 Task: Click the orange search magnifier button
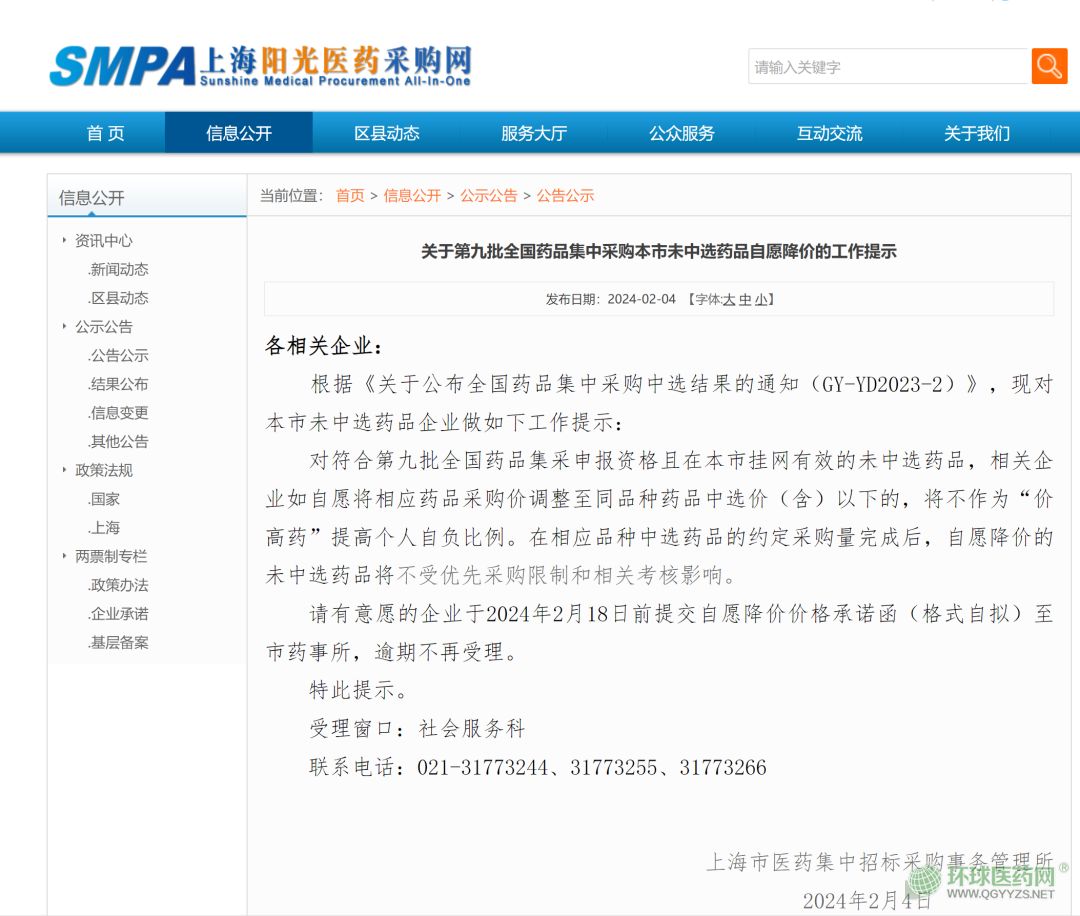(x=1049, y=67)
